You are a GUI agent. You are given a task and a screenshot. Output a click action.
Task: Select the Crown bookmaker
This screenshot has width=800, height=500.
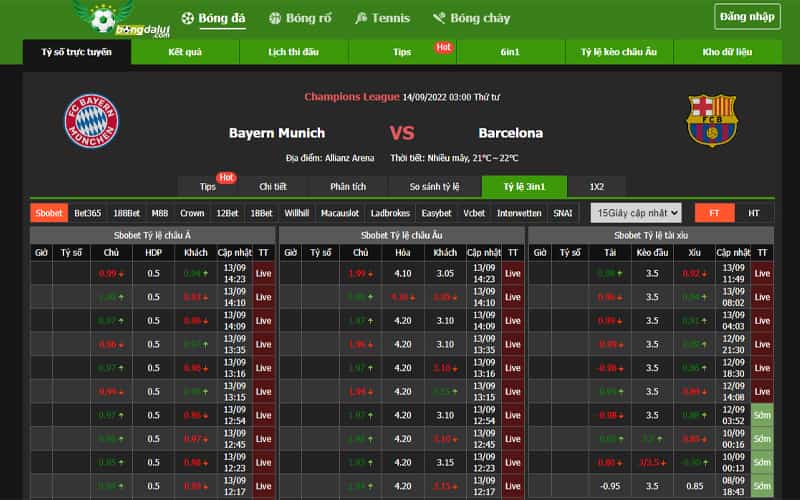(192, 213)
